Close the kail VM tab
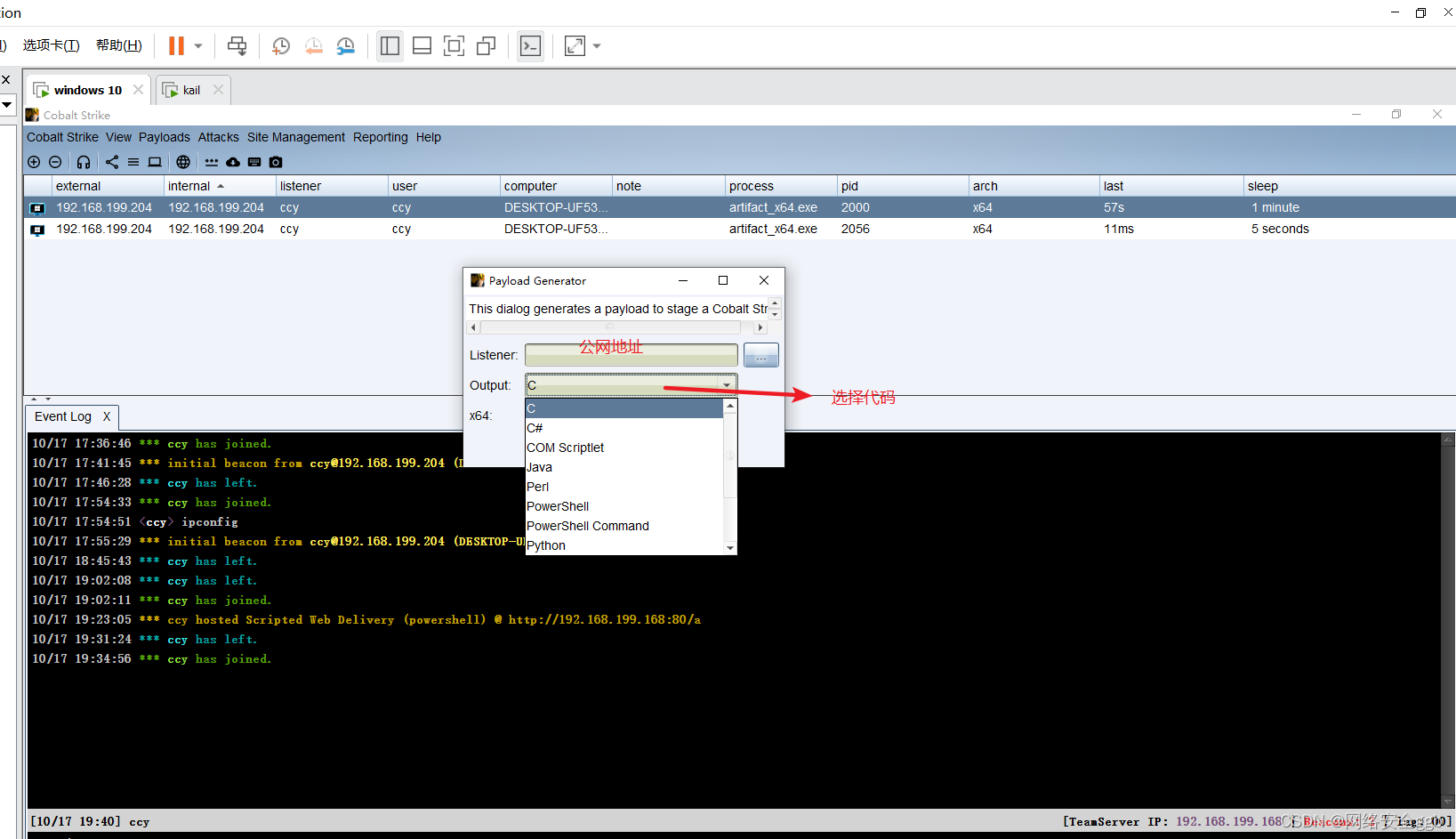Screen dimensions: 1456x839 click(219, 90)
